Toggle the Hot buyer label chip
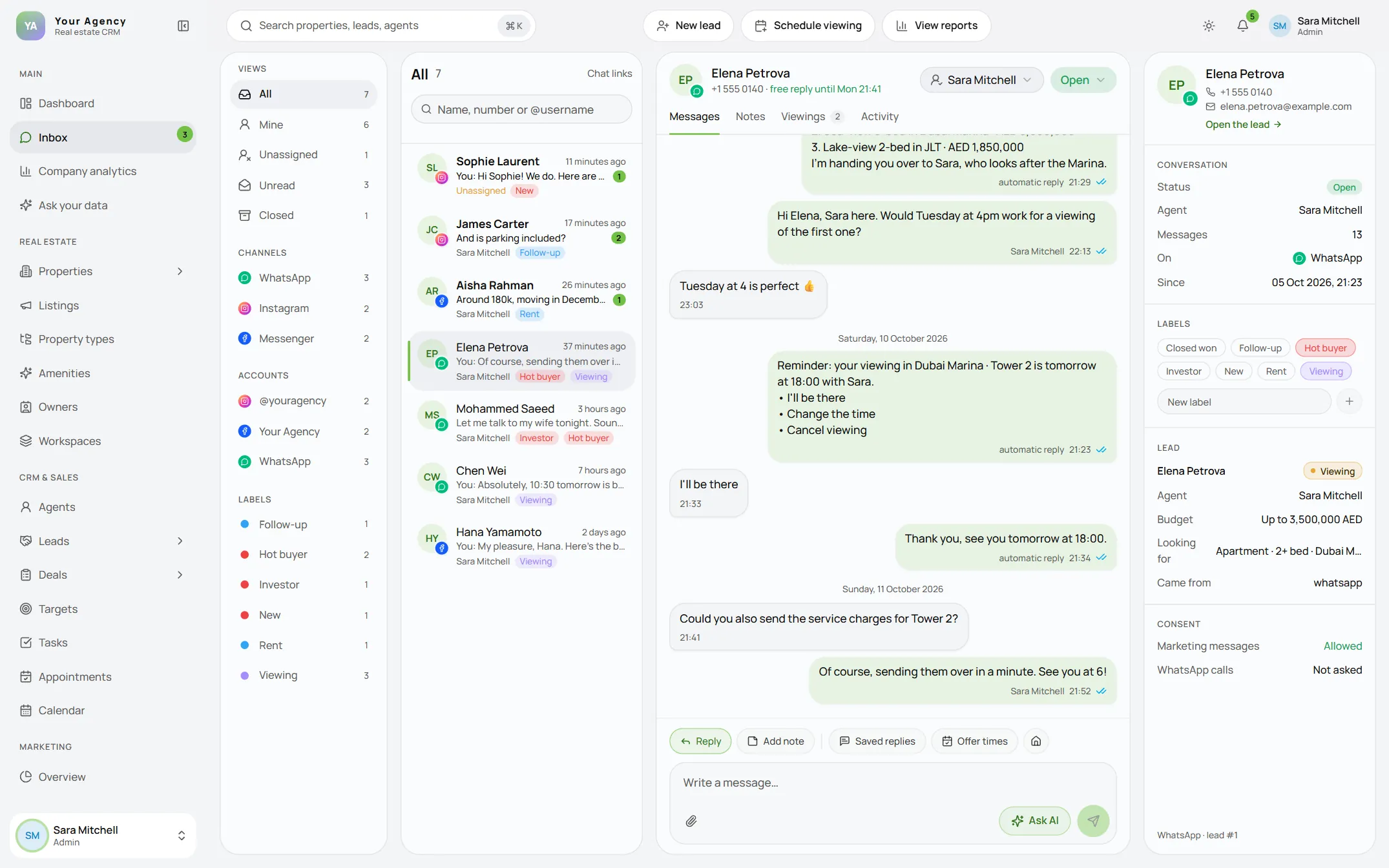The width and height of the screenshot is (1389, 868). (1325, 348)
